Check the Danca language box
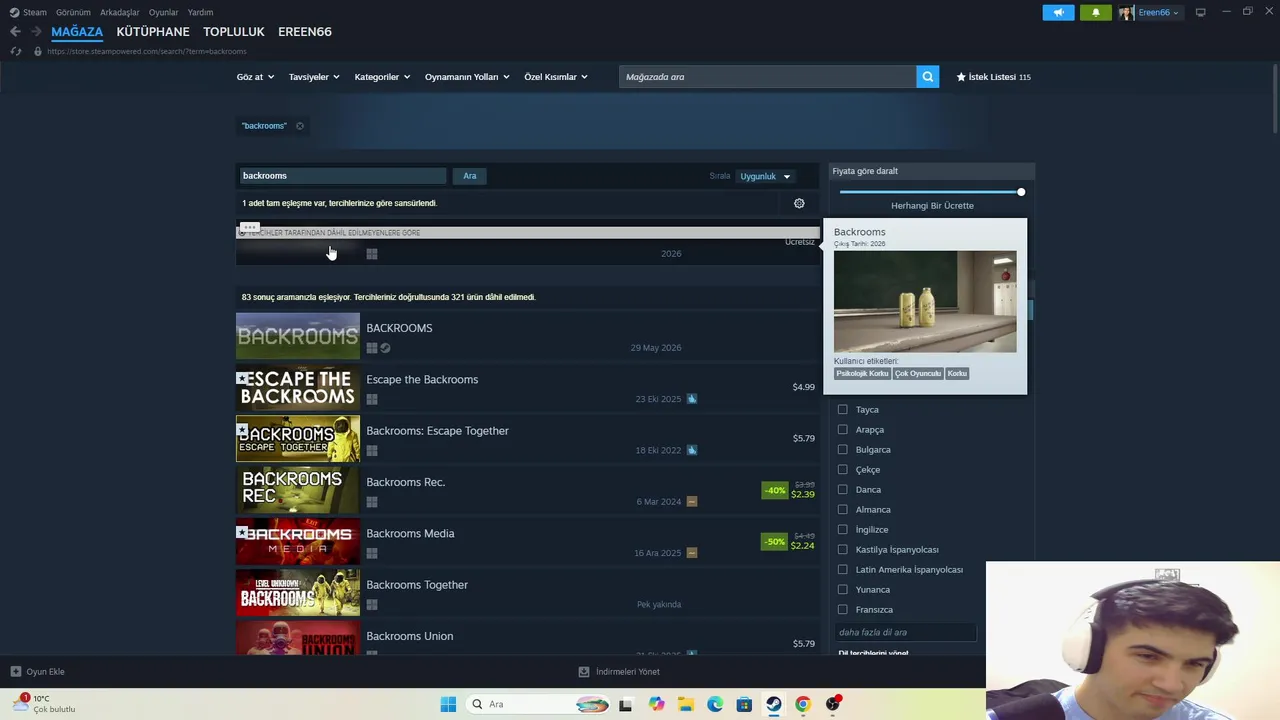Viewport: 1280px width, 720px height. (842, 490)
